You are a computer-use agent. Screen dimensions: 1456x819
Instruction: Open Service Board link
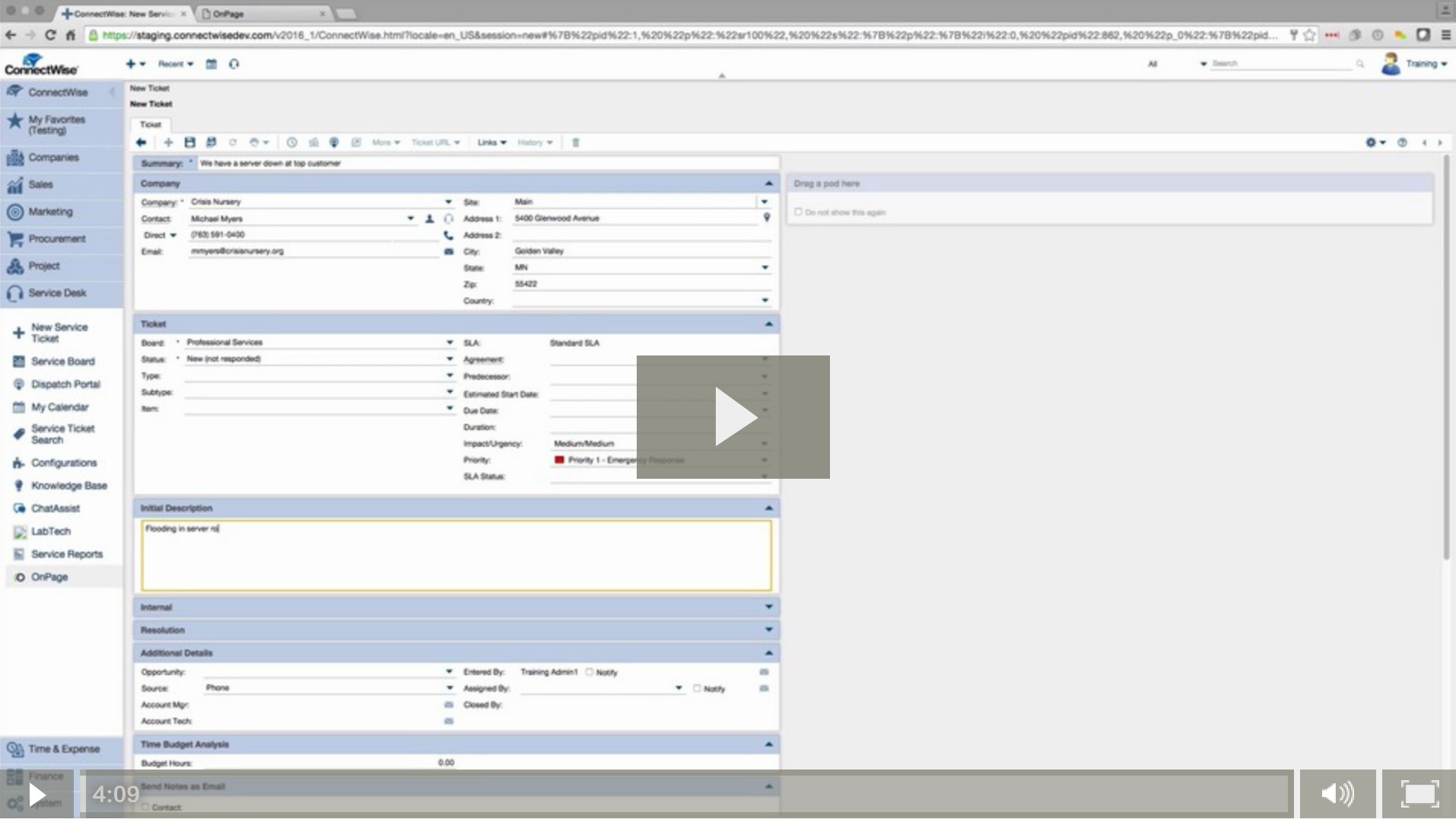point(62,362)
